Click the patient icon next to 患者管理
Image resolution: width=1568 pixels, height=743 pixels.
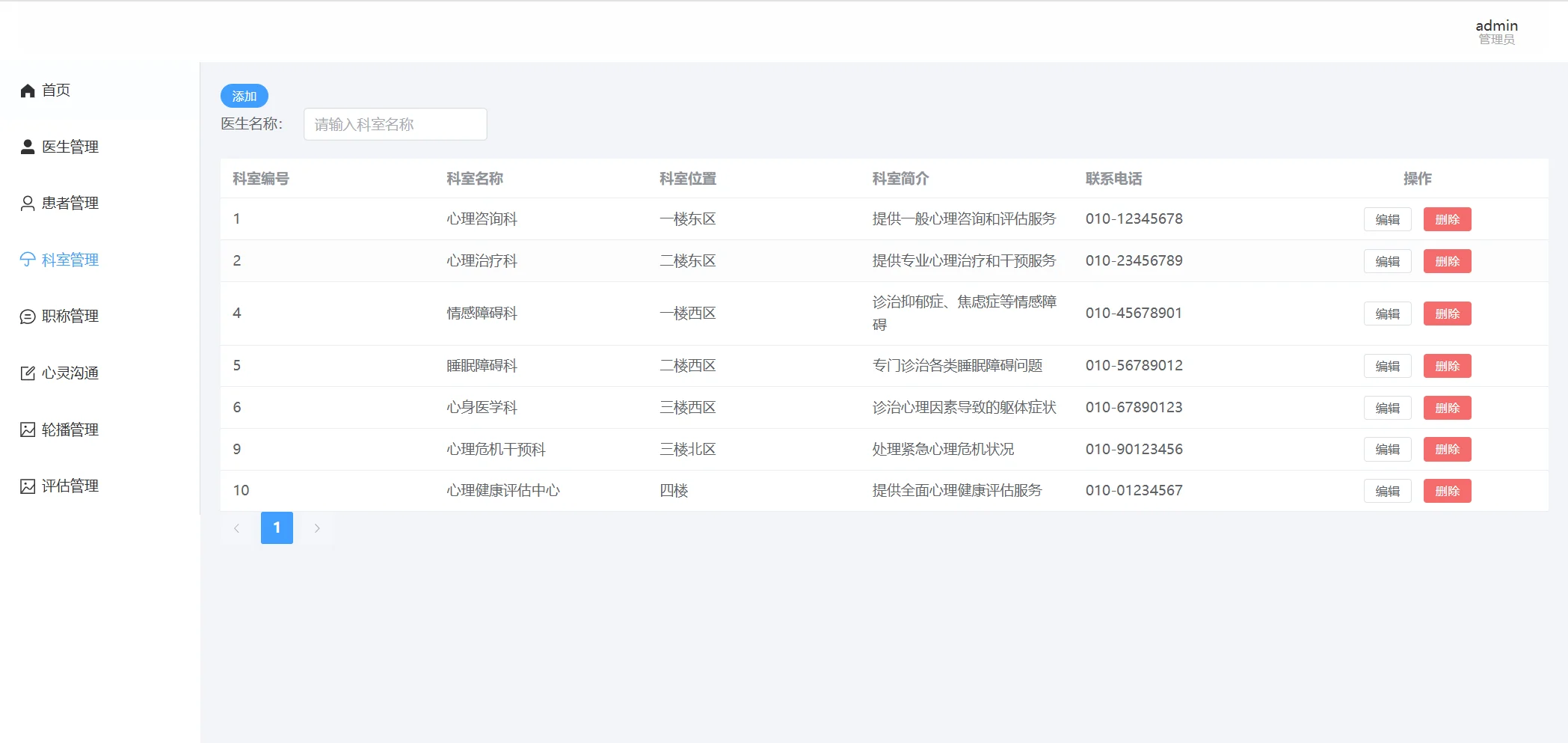pyautogui.click(x=28, y=203)
